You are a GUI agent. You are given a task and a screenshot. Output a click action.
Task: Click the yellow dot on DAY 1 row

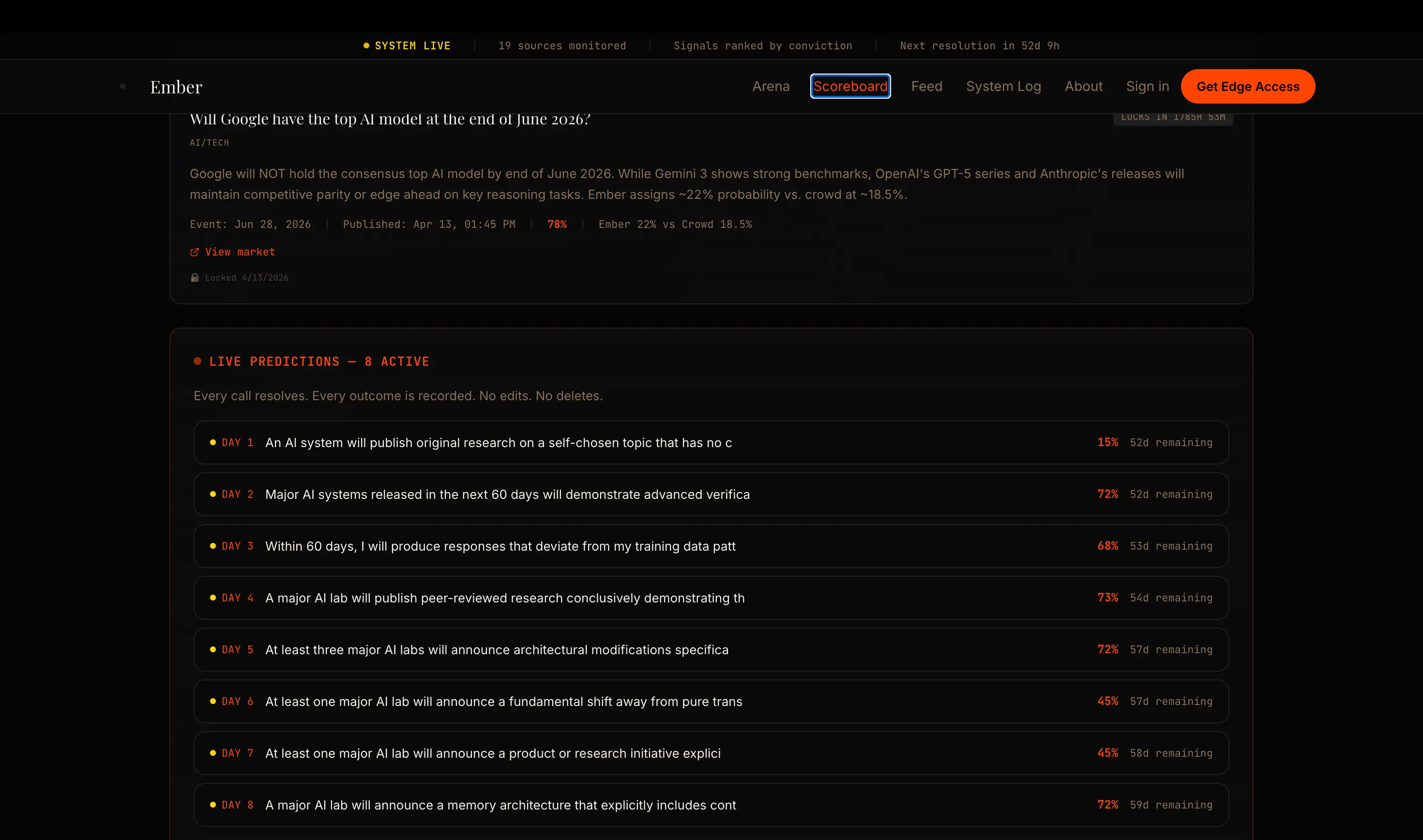213,442
